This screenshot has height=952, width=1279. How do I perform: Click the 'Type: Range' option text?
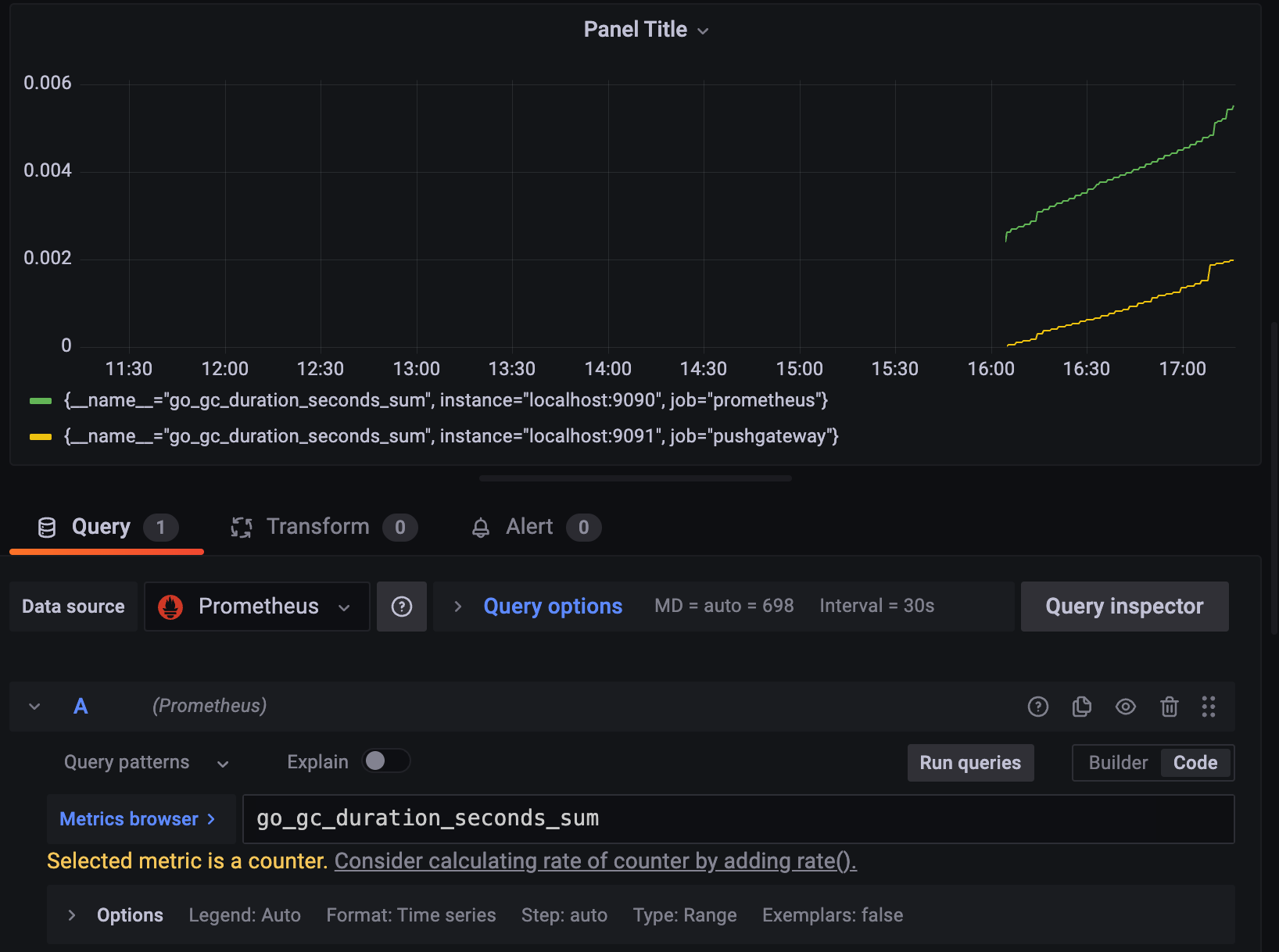point(685,915)
